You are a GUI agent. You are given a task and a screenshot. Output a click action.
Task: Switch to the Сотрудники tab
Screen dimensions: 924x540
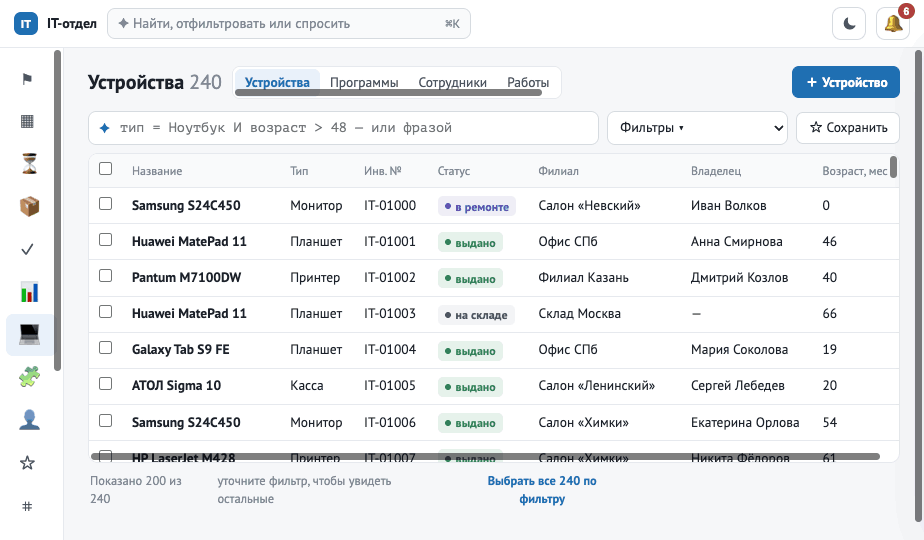click(x=453, y=83)
